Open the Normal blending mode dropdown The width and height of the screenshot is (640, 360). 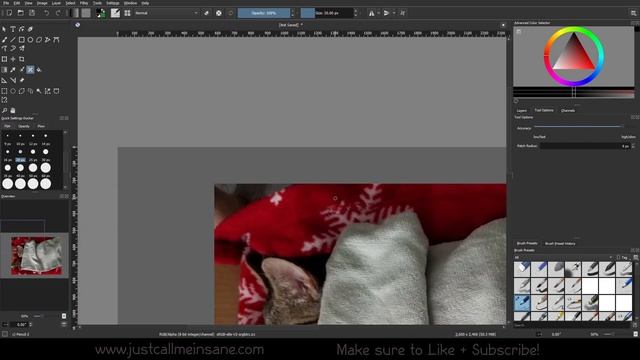click(x=166, y=13)
